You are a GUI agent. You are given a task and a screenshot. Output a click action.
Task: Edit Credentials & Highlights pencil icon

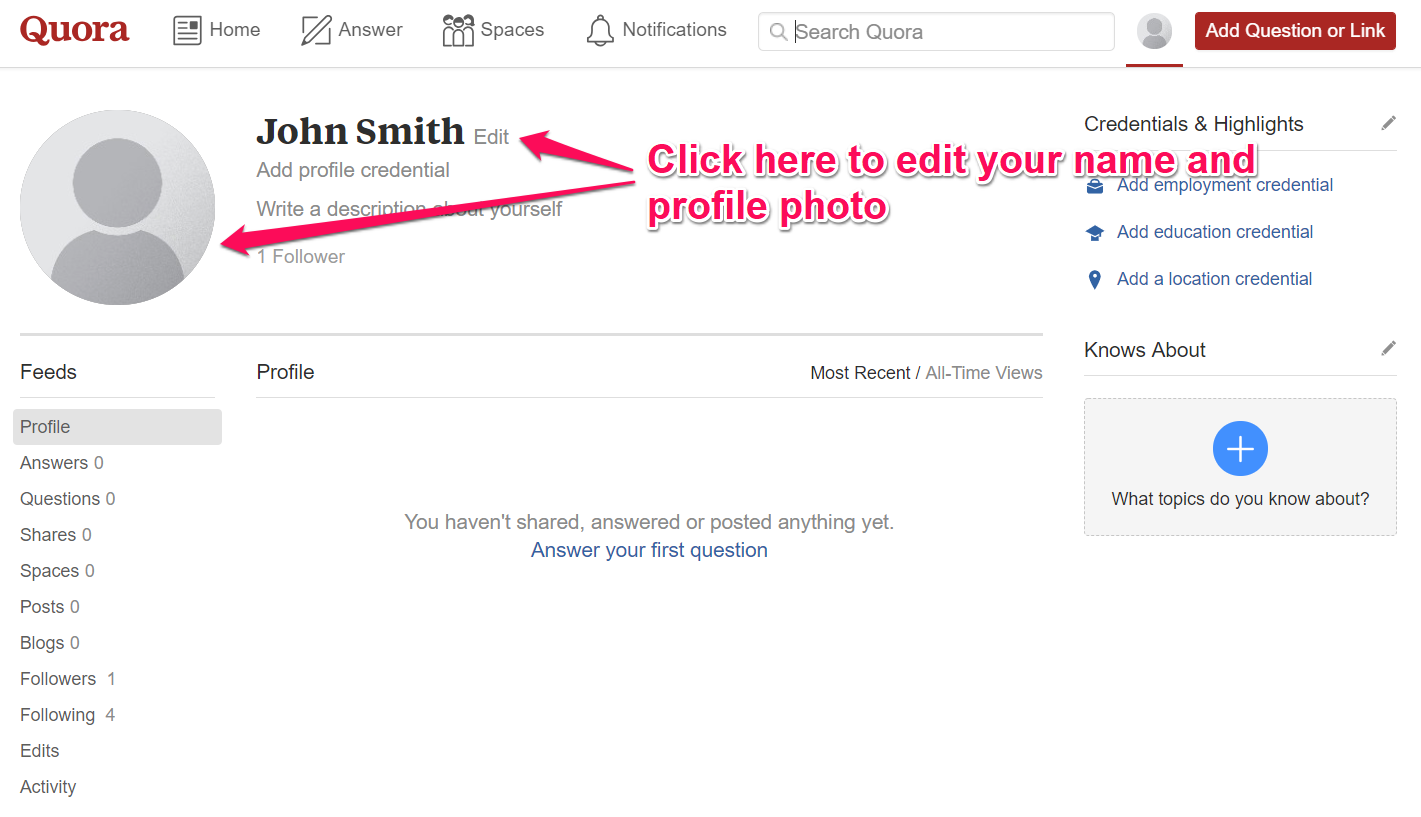click(1388, 123)
